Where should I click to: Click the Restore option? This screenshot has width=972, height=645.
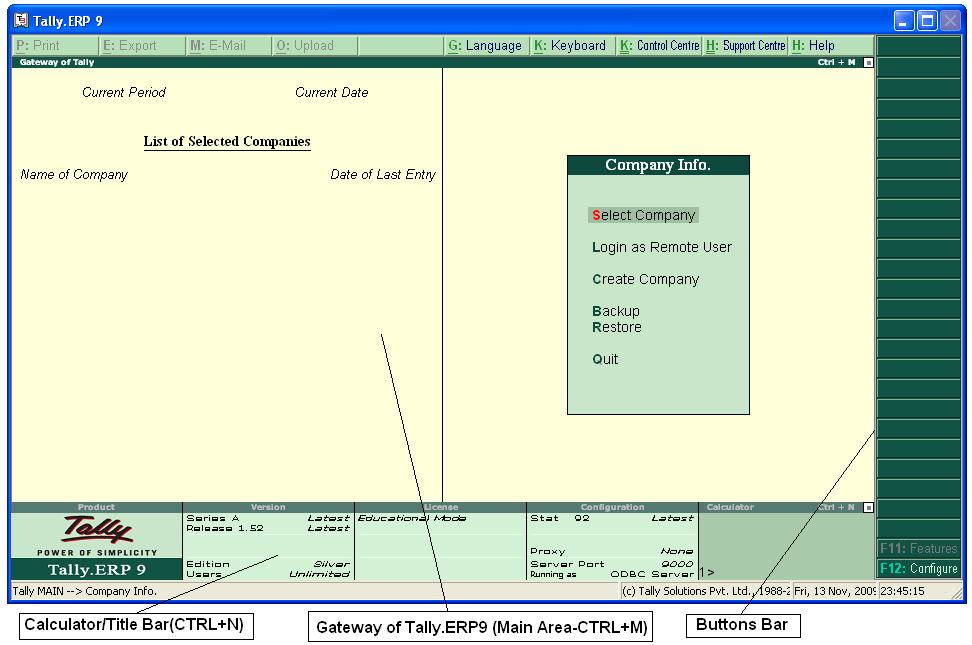[x=617, y=327]
